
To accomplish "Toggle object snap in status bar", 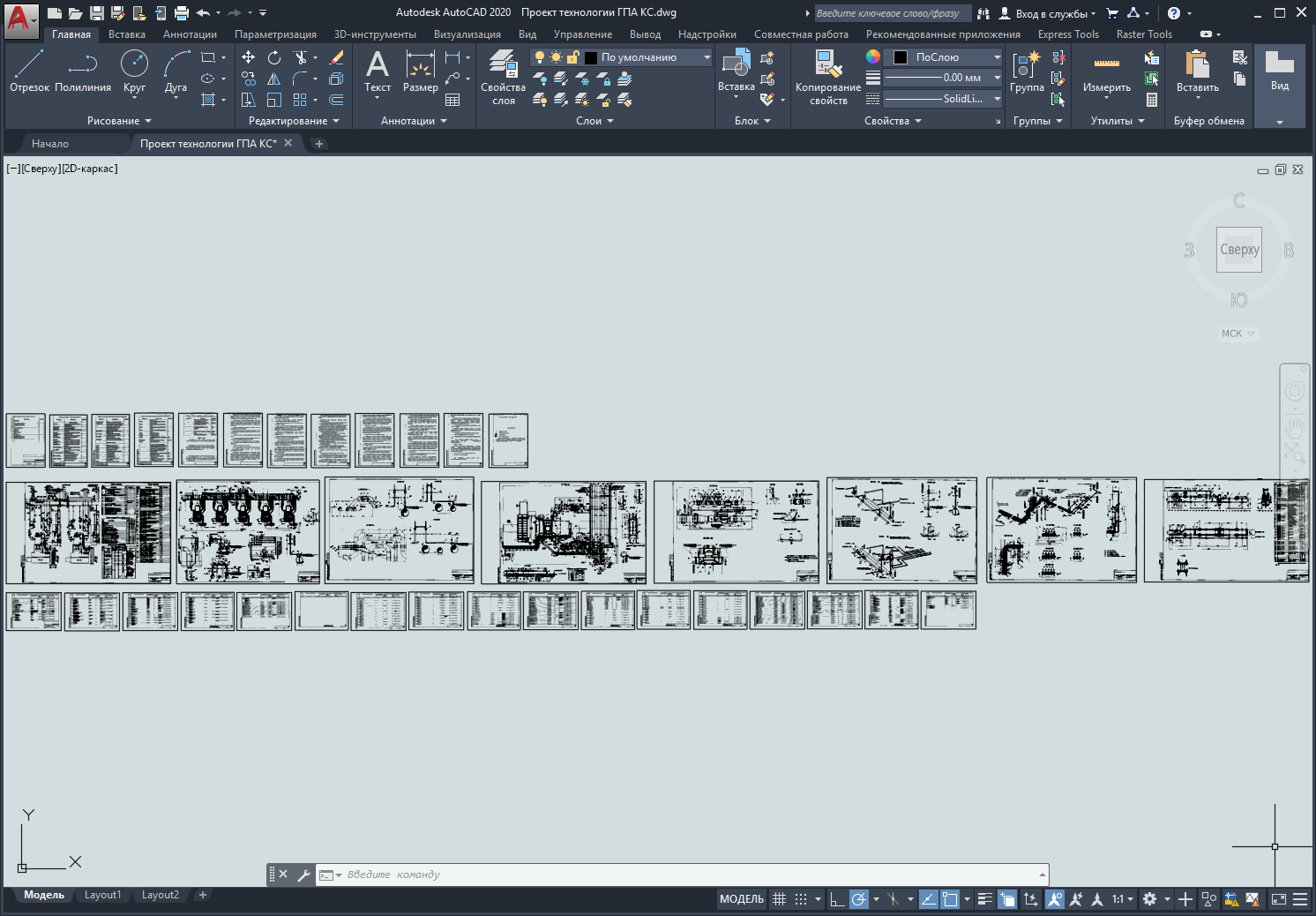I will coord(950,899).
